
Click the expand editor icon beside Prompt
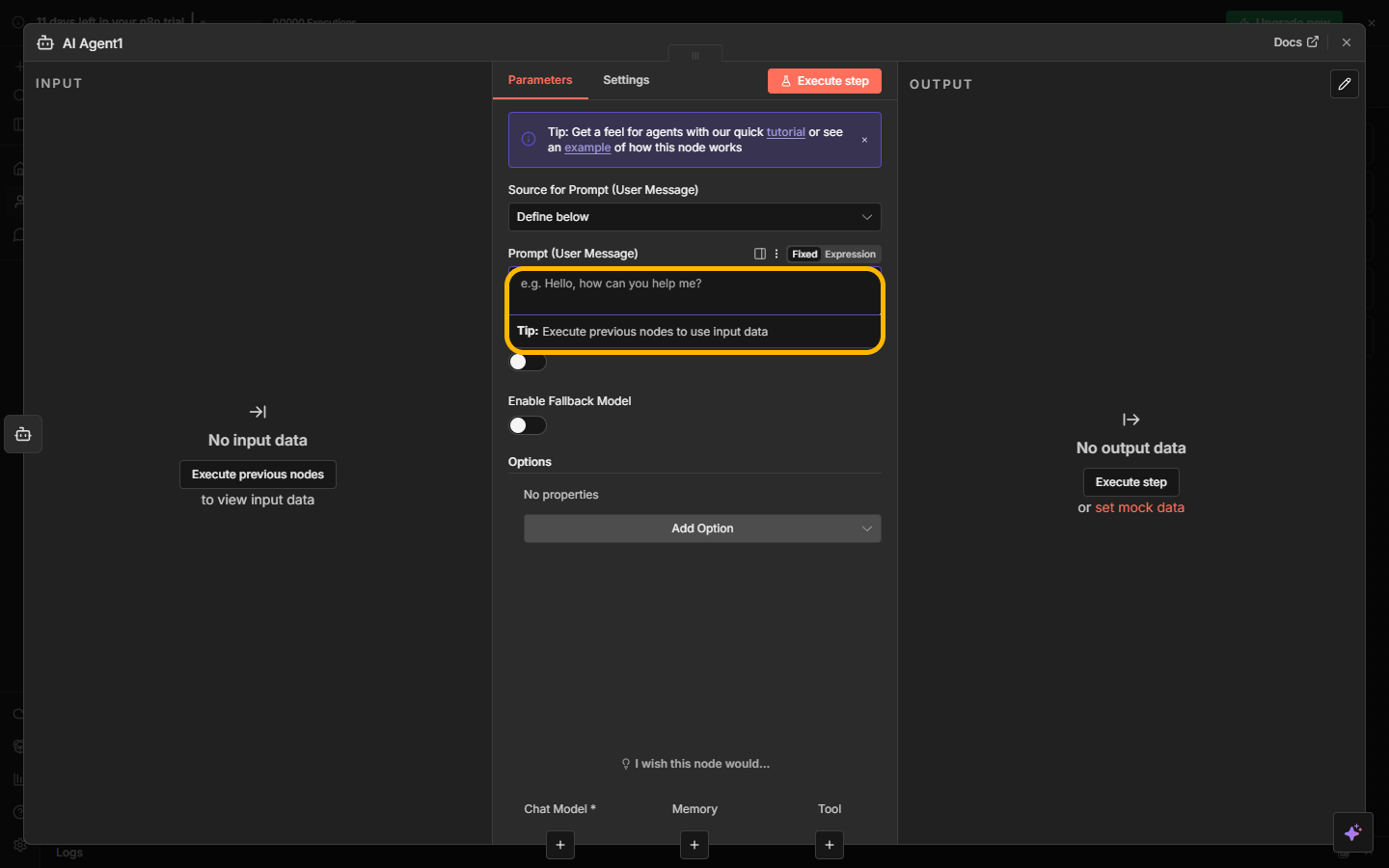click(760, 254)
